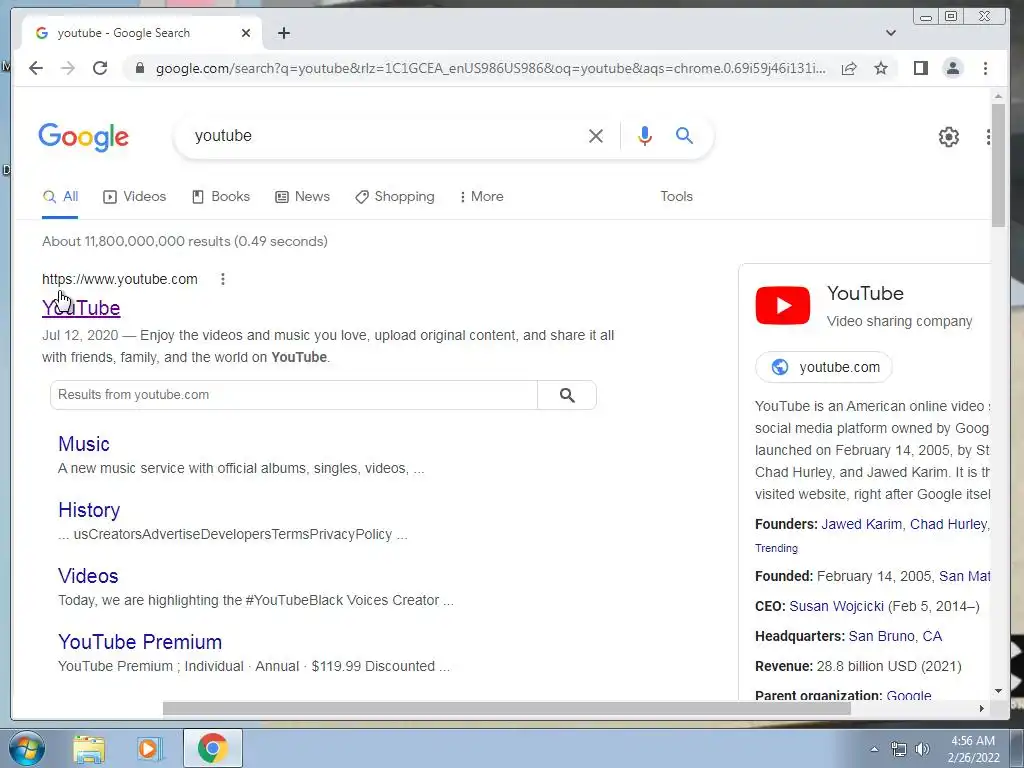Open the share page icon in address bar
This screenshot has width=1024, height=768.
(x=849, y=69)
